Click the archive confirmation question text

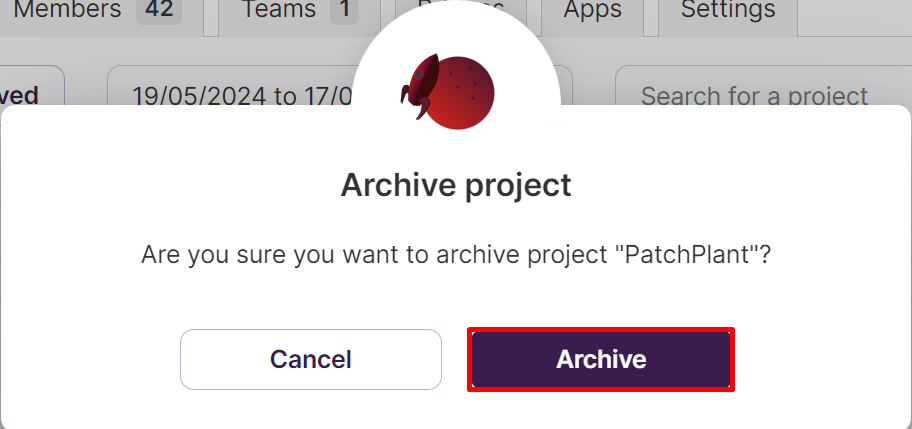(456, 255)
